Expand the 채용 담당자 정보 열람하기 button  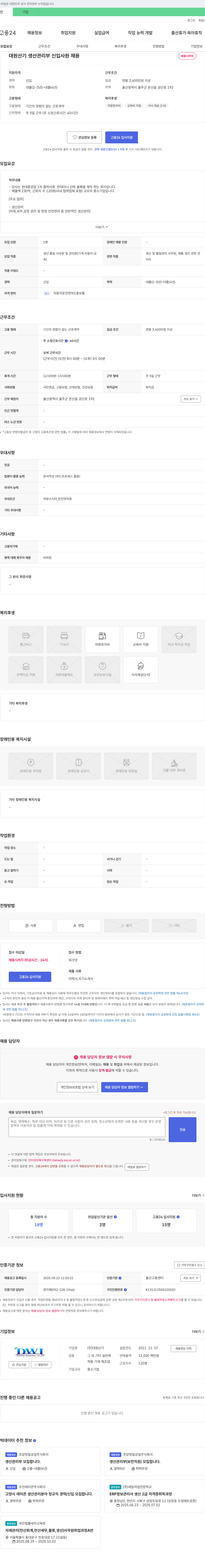(x=124, y=1087)
